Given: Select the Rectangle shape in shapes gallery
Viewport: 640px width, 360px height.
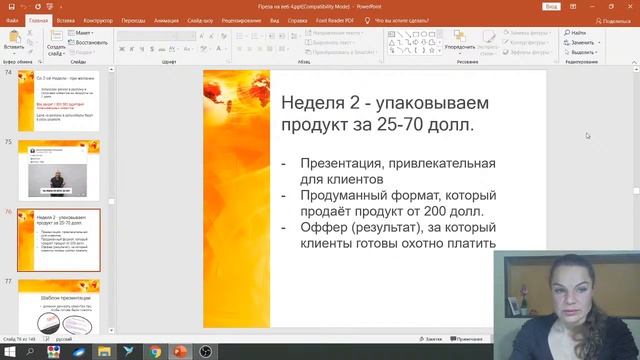Looking at the screenshot, I should 416,34.
